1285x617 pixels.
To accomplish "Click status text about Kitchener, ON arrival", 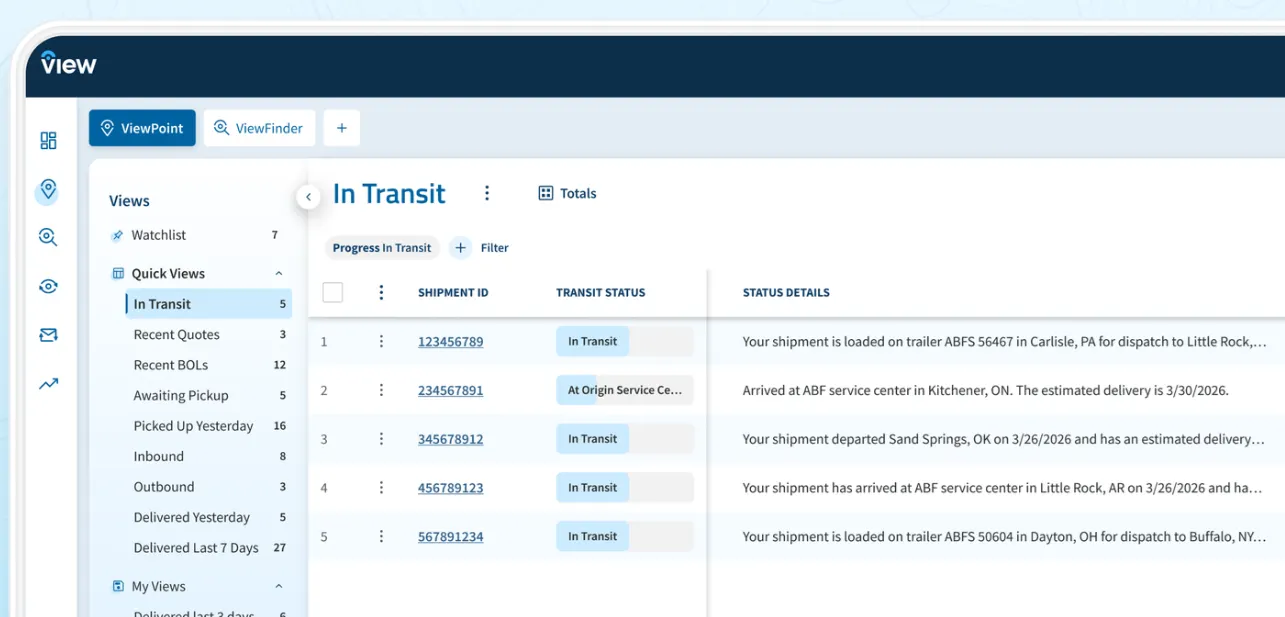I will (985, 391).
